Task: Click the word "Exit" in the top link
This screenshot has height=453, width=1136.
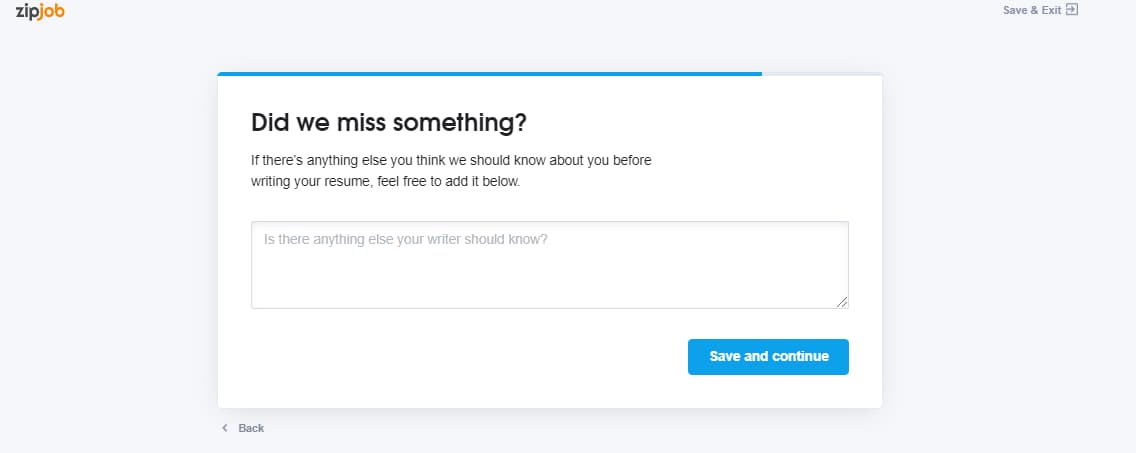Action: 1052,10
